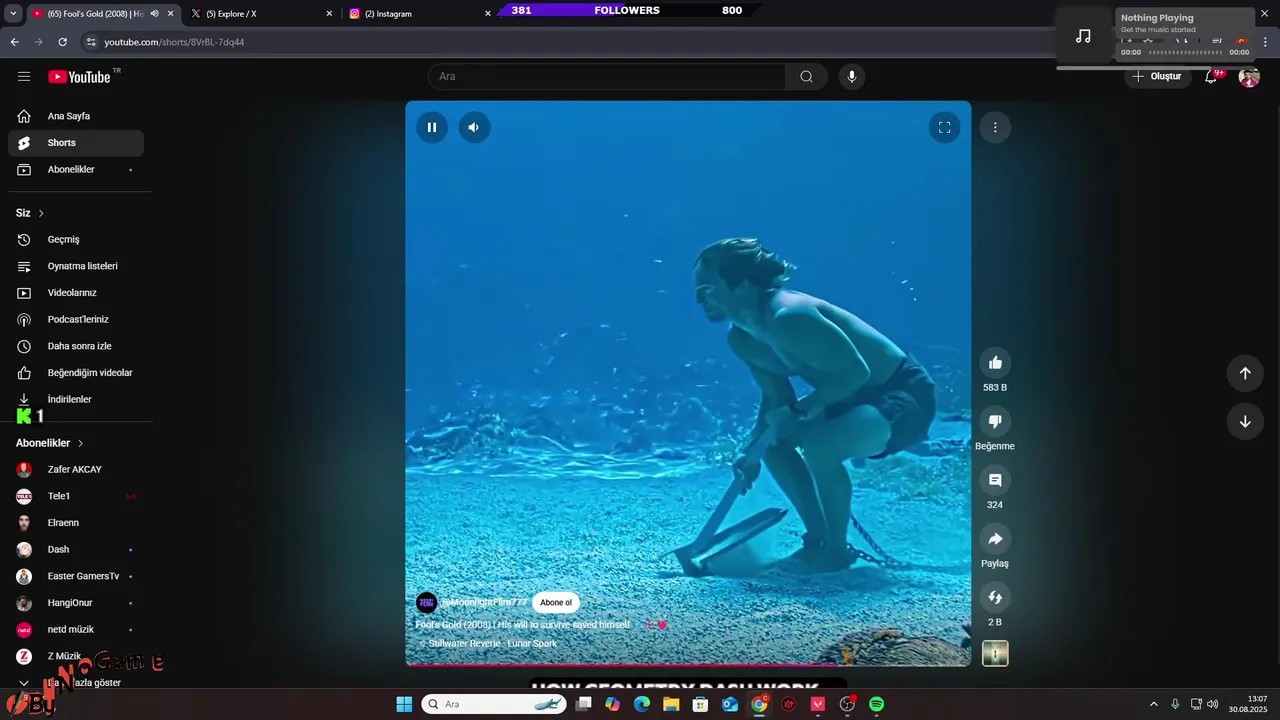Expand the Siz section chevron
1280x720 pixels.
click(x=41, y=213)
